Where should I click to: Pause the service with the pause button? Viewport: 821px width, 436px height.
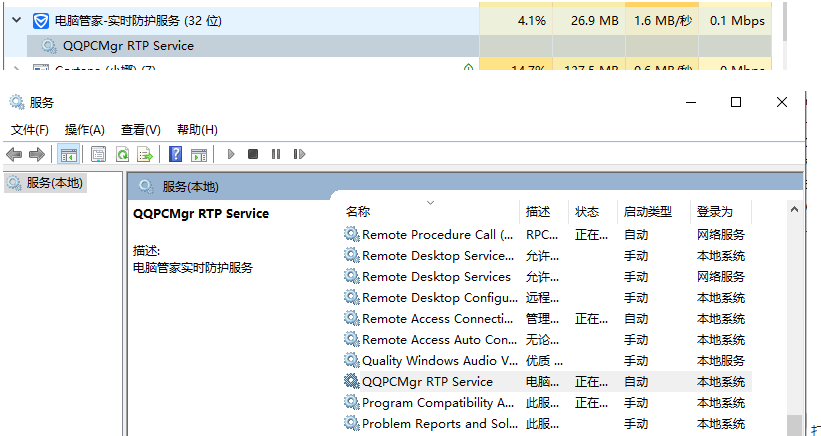pos(276,154)
